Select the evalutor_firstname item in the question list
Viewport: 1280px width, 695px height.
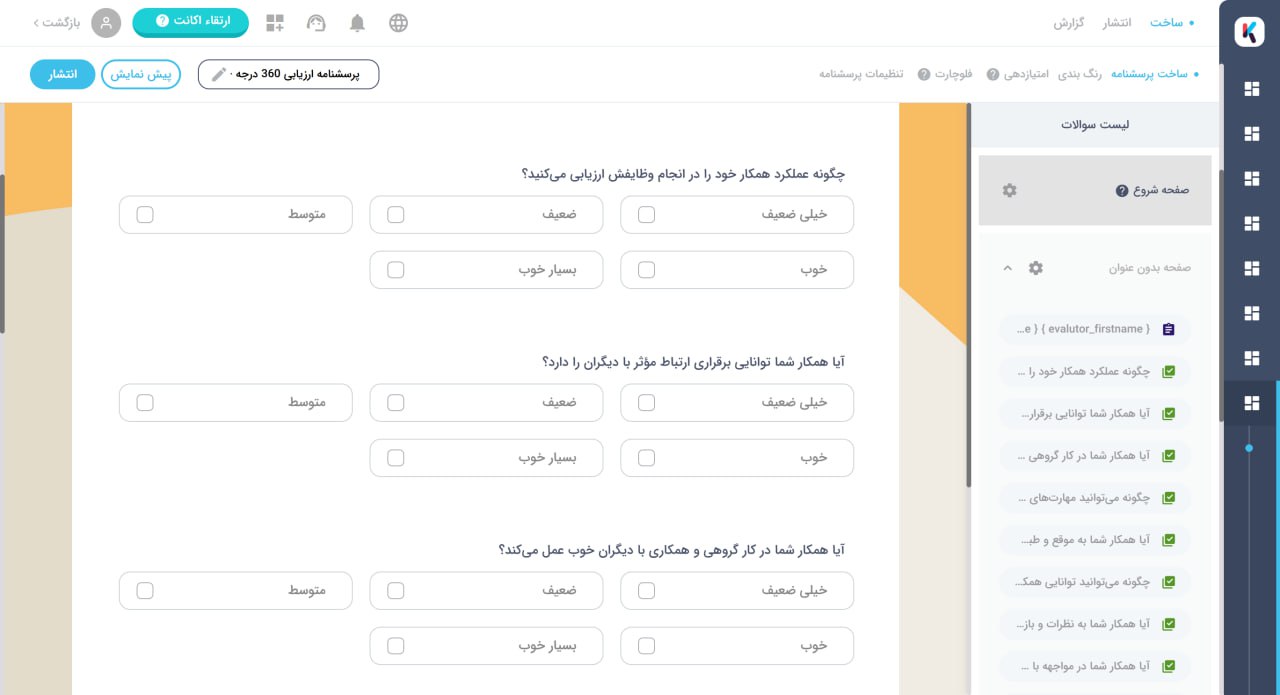(x=1095, y=329)
